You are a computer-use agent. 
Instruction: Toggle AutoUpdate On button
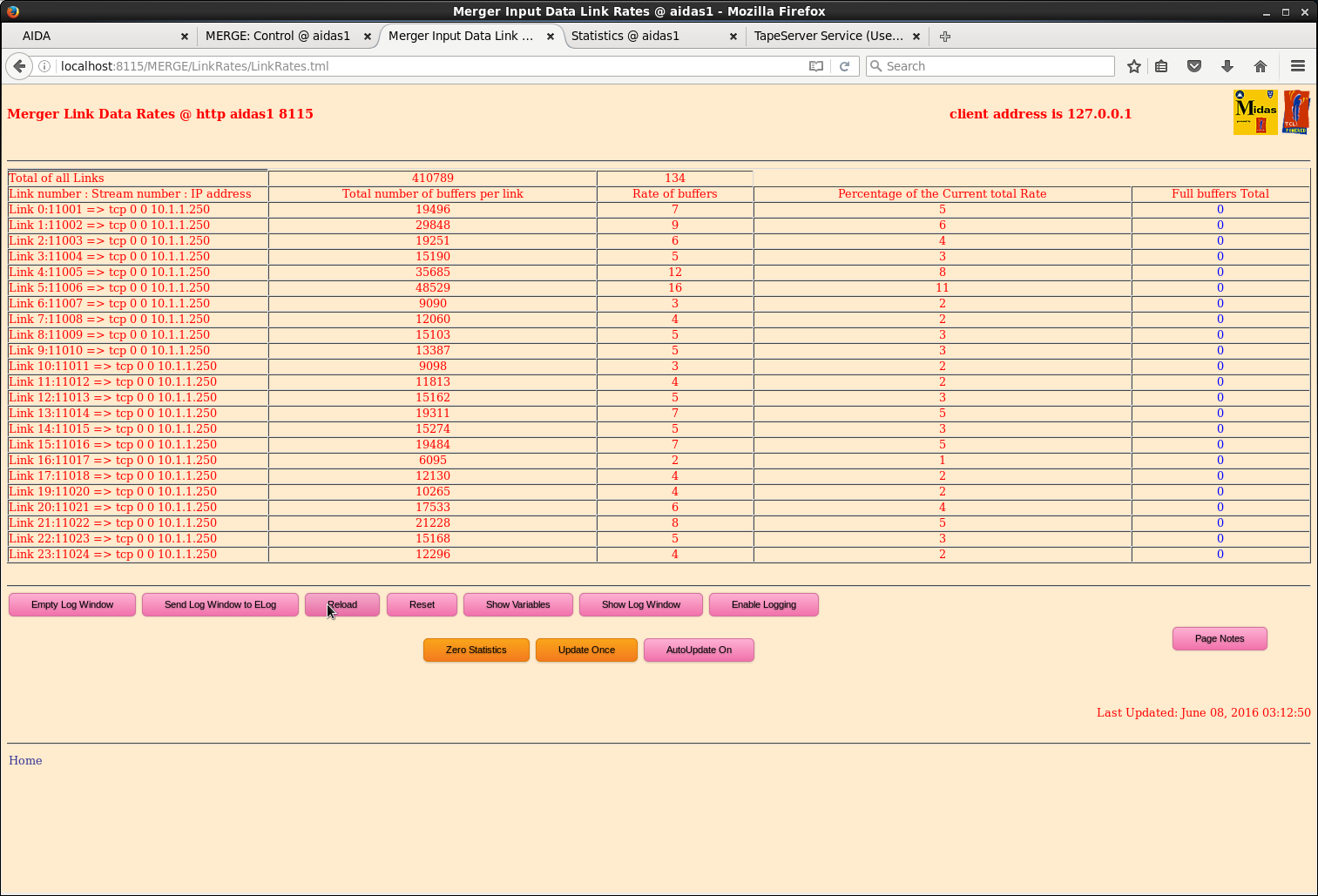click(699, 650)
